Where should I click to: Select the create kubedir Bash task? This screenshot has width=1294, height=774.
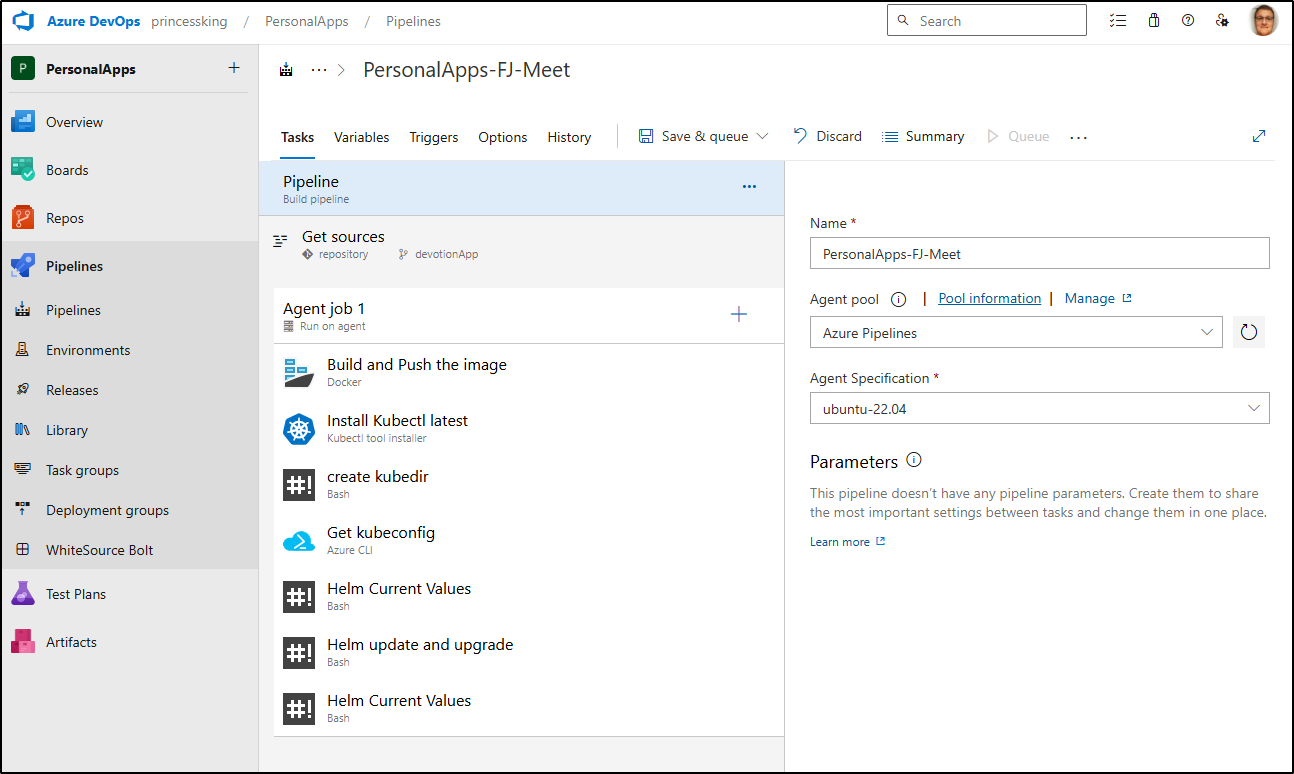tap(528, 484)
